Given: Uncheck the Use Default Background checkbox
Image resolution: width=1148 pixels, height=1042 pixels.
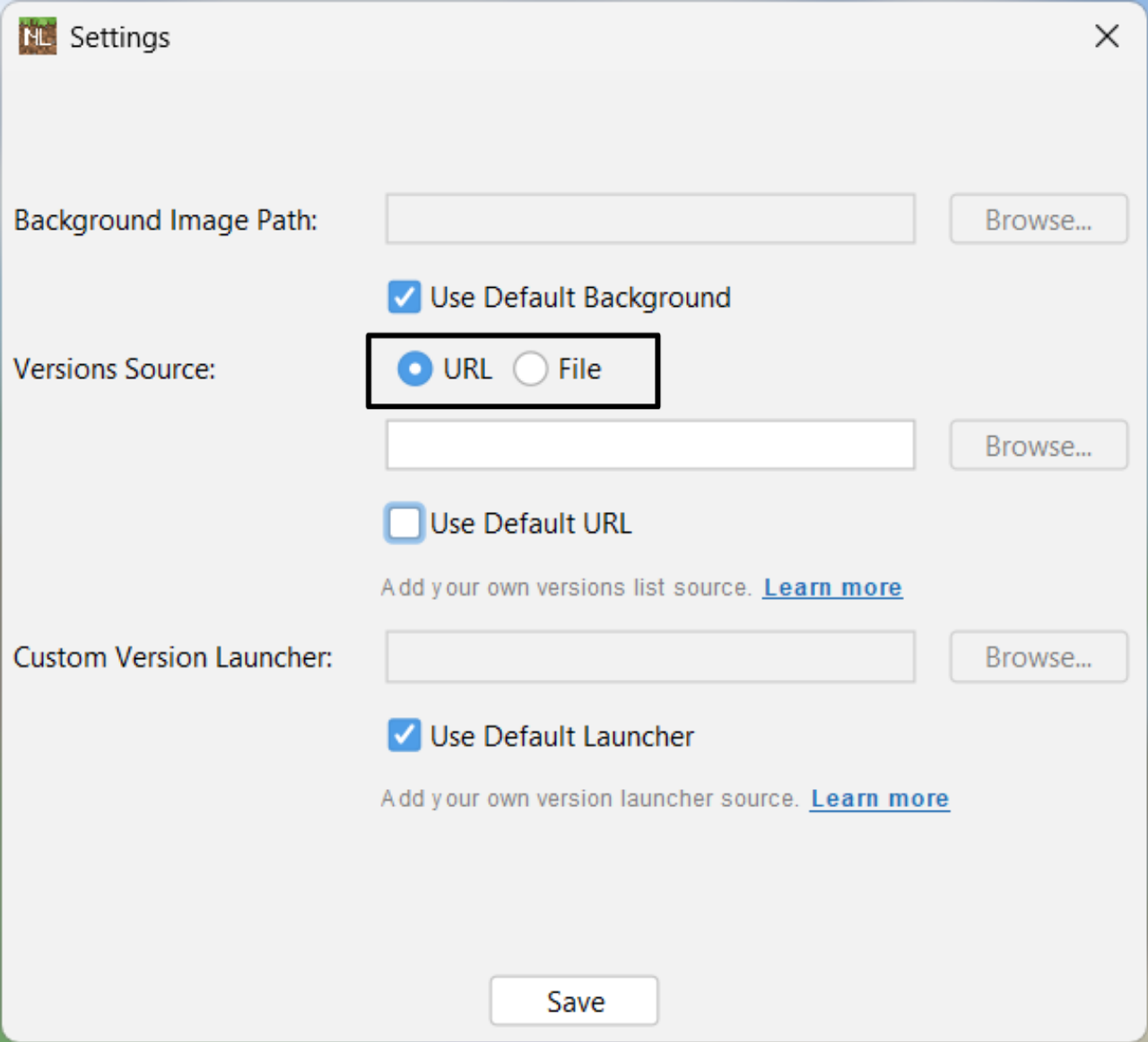Looking at the screenshot, I should click(404, 297).
